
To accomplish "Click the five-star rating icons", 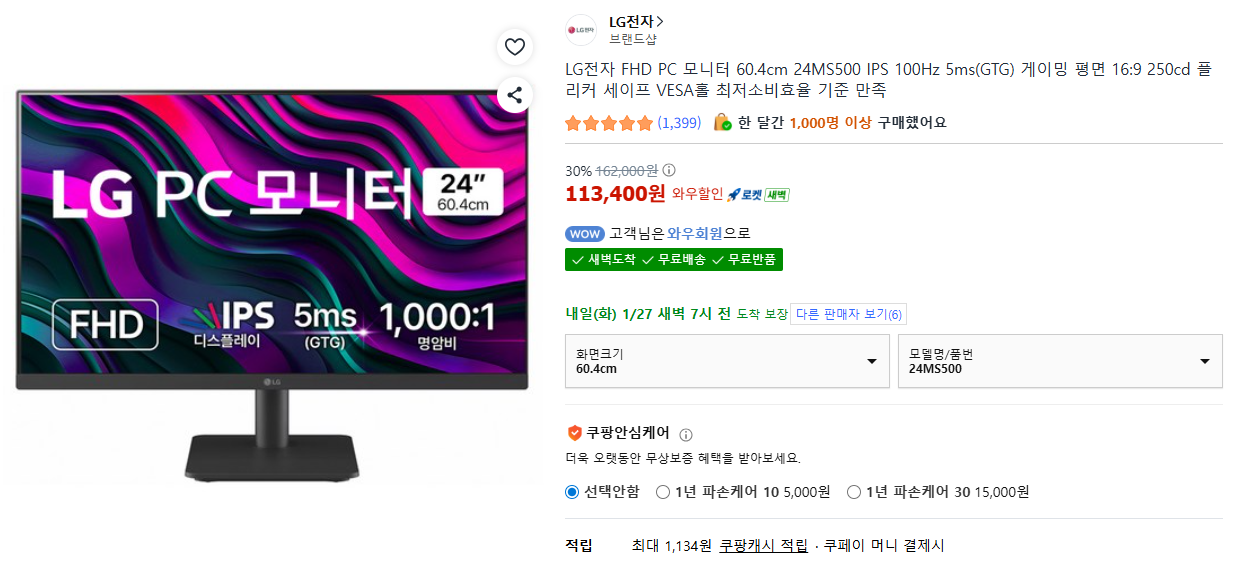I will tap(608, 123).
